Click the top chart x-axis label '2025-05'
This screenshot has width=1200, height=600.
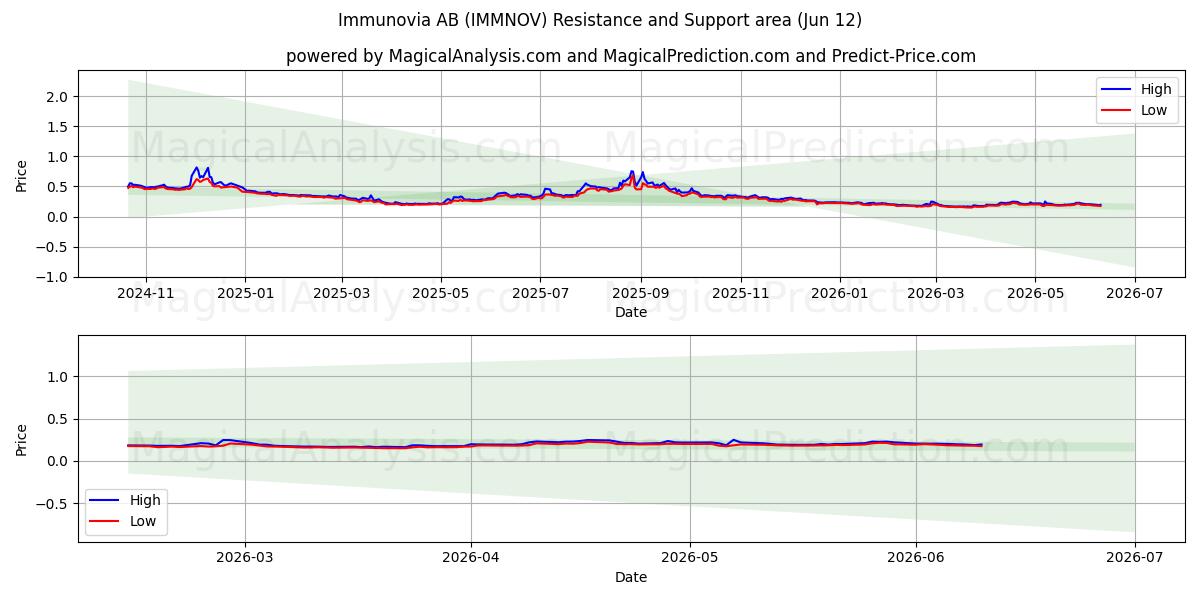coord(441,293)
